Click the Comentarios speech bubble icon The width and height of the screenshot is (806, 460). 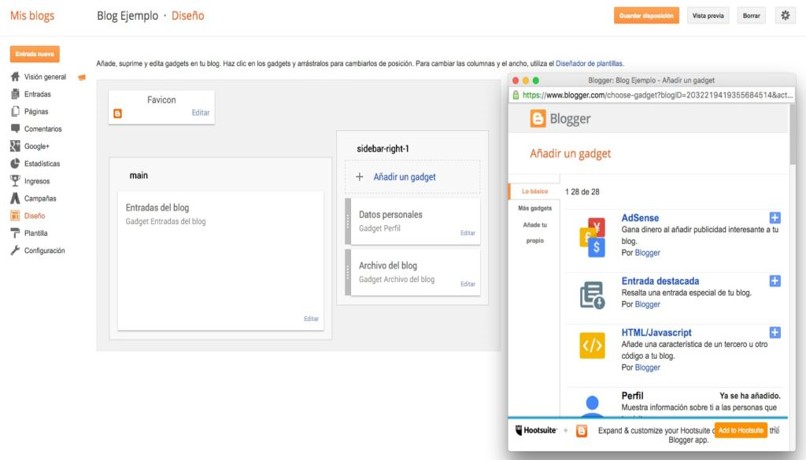point(15,128)
